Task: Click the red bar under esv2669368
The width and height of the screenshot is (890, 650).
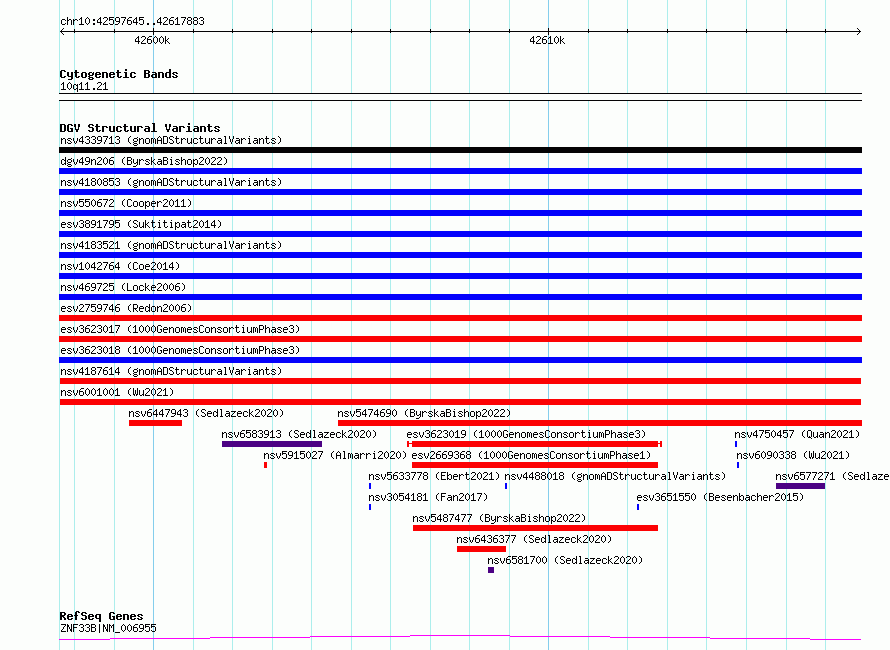Action: point(535,465)
